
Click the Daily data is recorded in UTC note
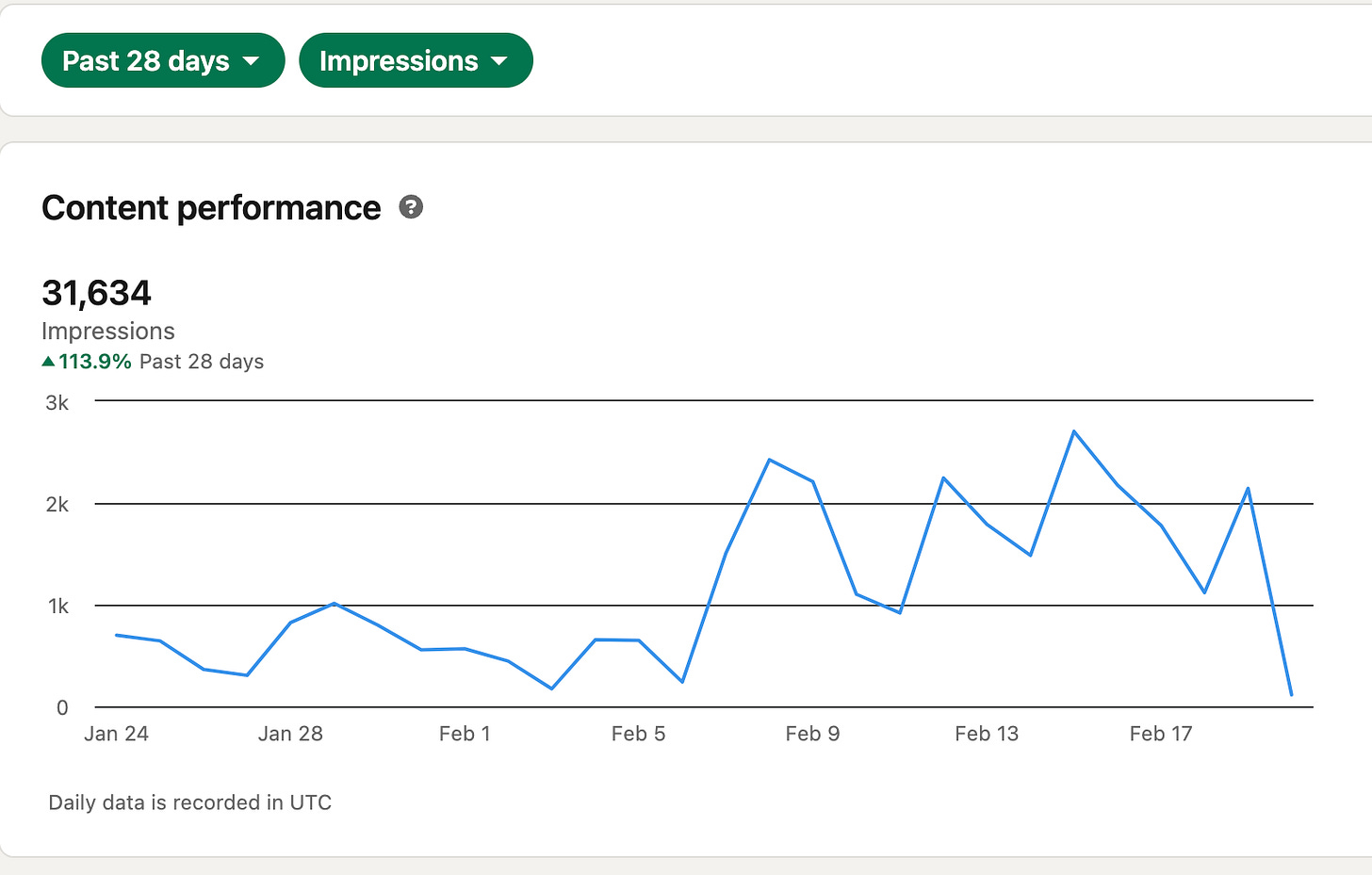[190, 802]
